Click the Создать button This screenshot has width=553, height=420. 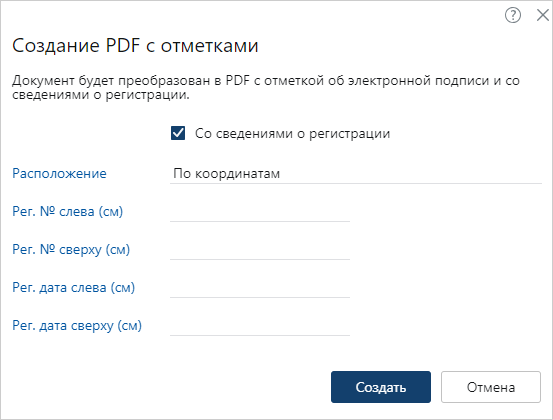coord(381,387)
